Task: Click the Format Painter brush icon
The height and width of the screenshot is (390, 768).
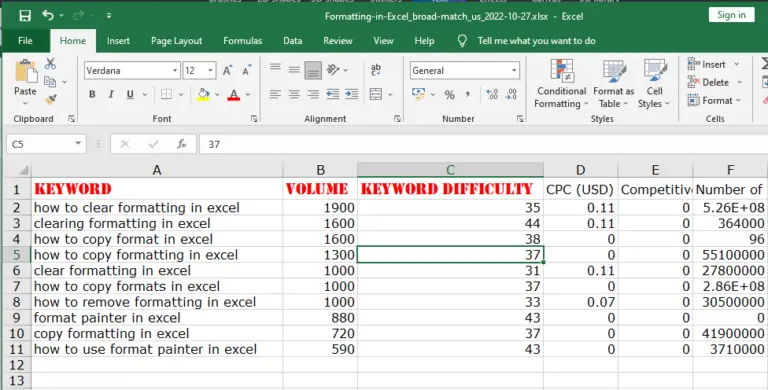Action: point(50,99)
